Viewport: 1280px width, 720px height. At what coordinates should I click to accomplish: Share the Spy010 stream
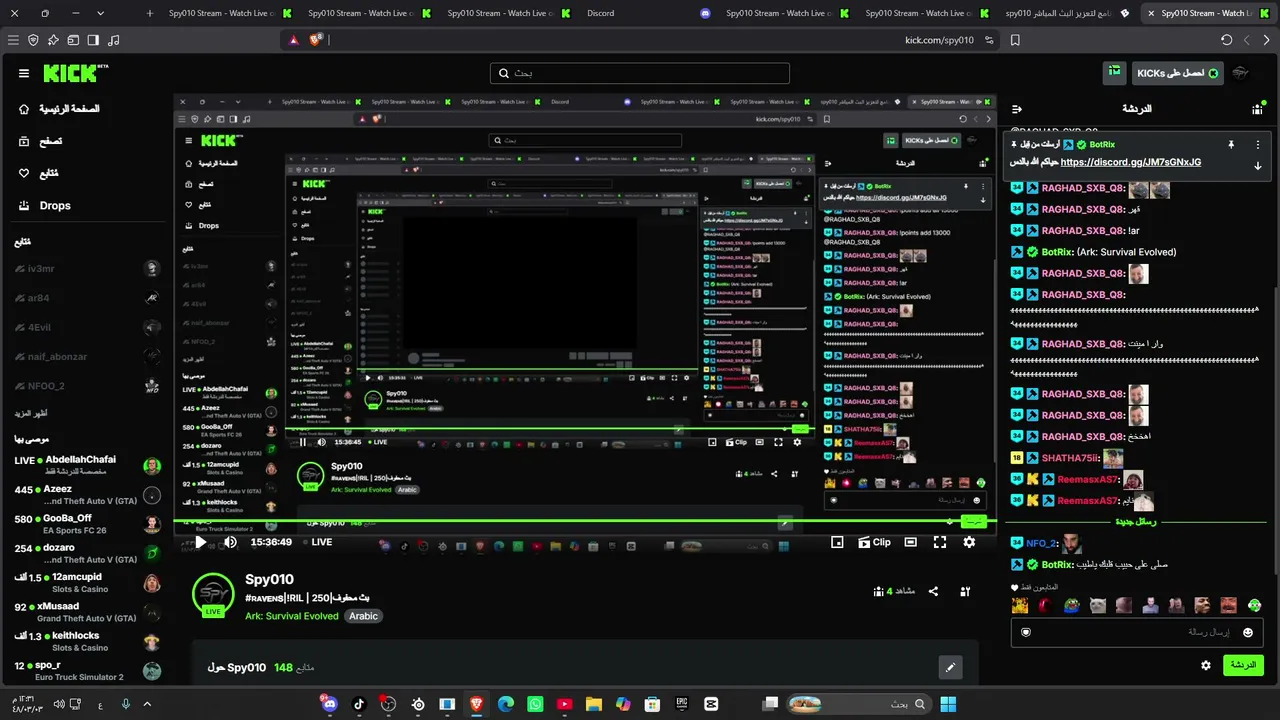933,591
